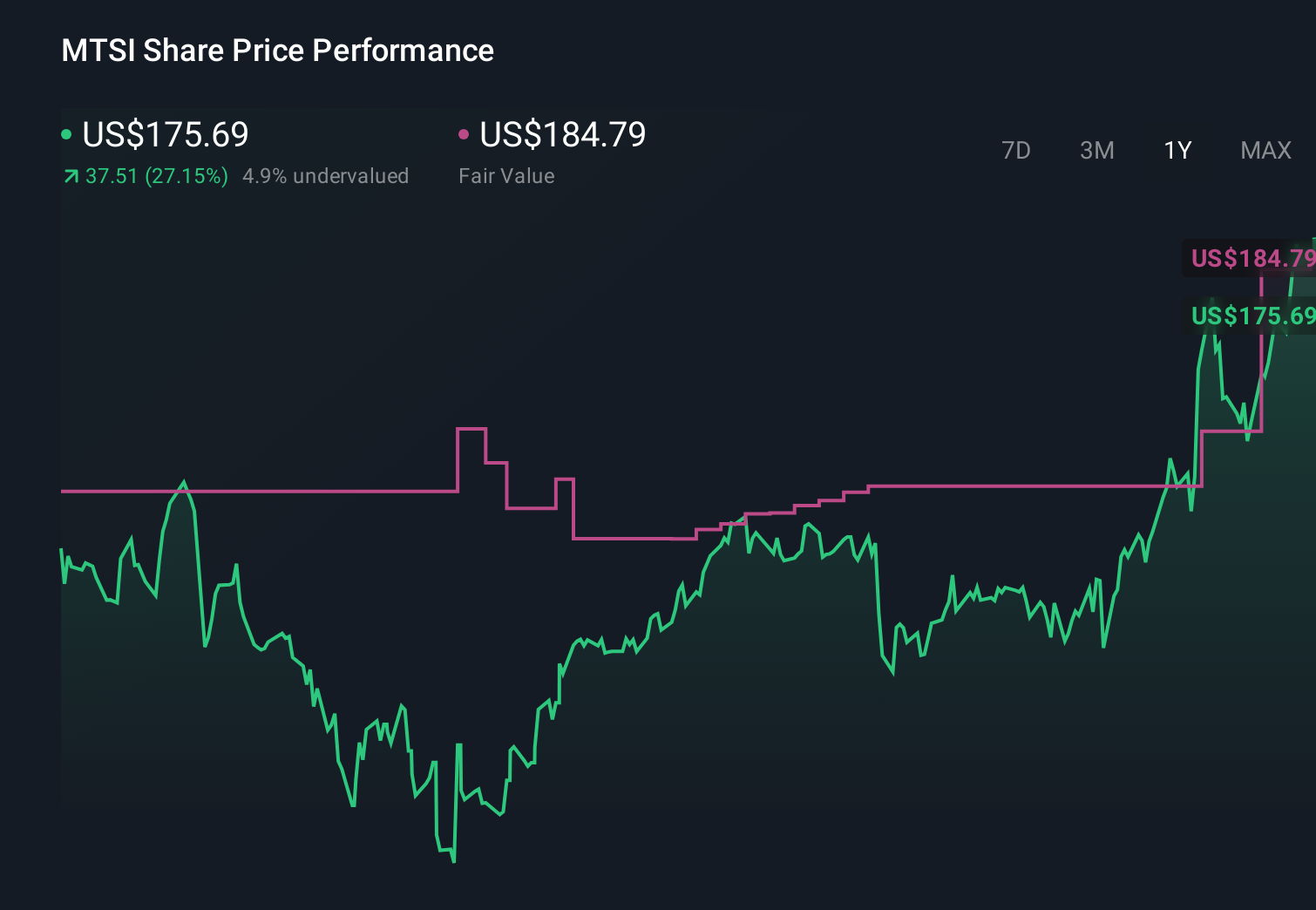Click the green US$175.69 chart tag

[1252, 316]
